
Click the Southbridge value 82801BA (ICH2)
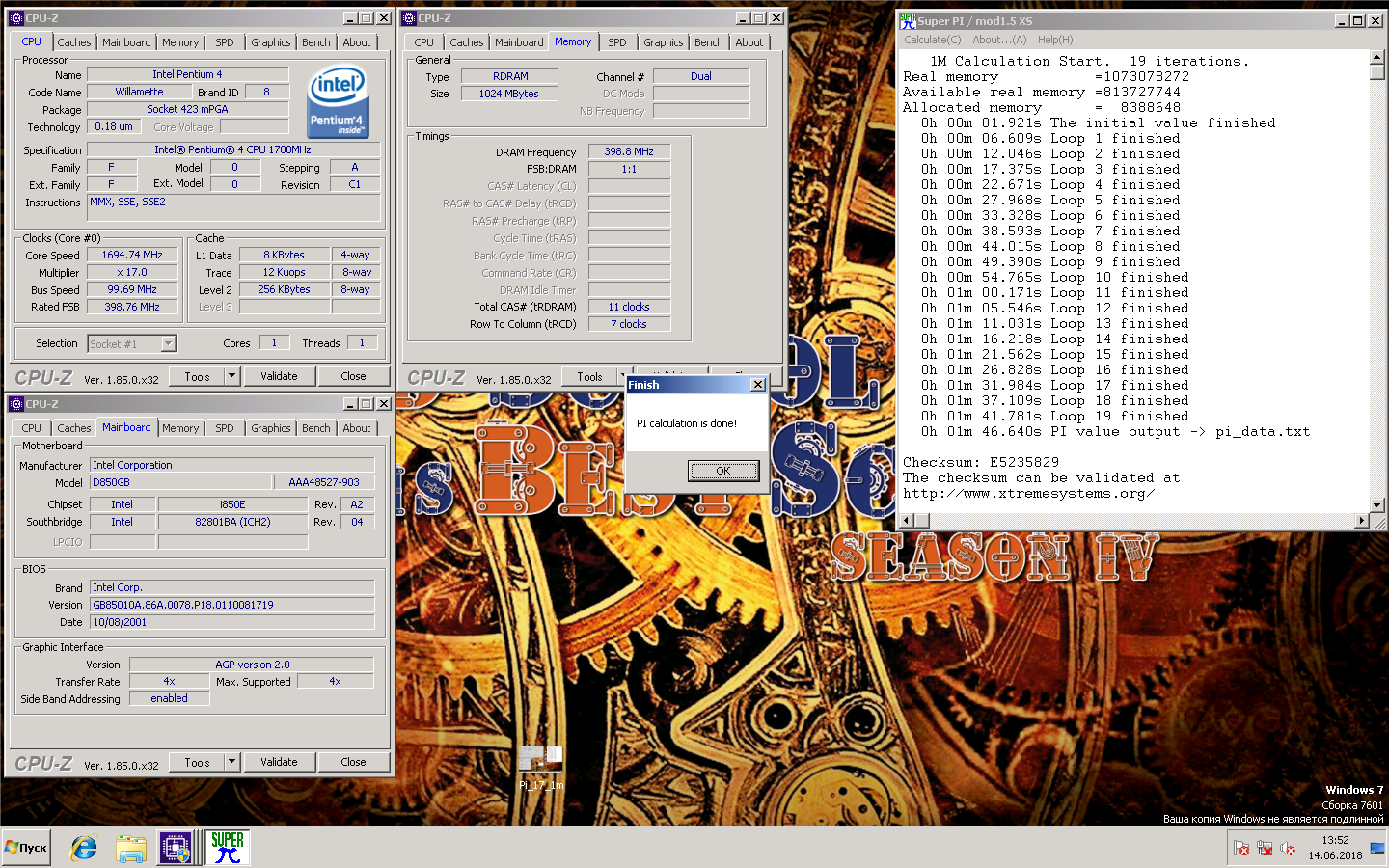(232, 522)
